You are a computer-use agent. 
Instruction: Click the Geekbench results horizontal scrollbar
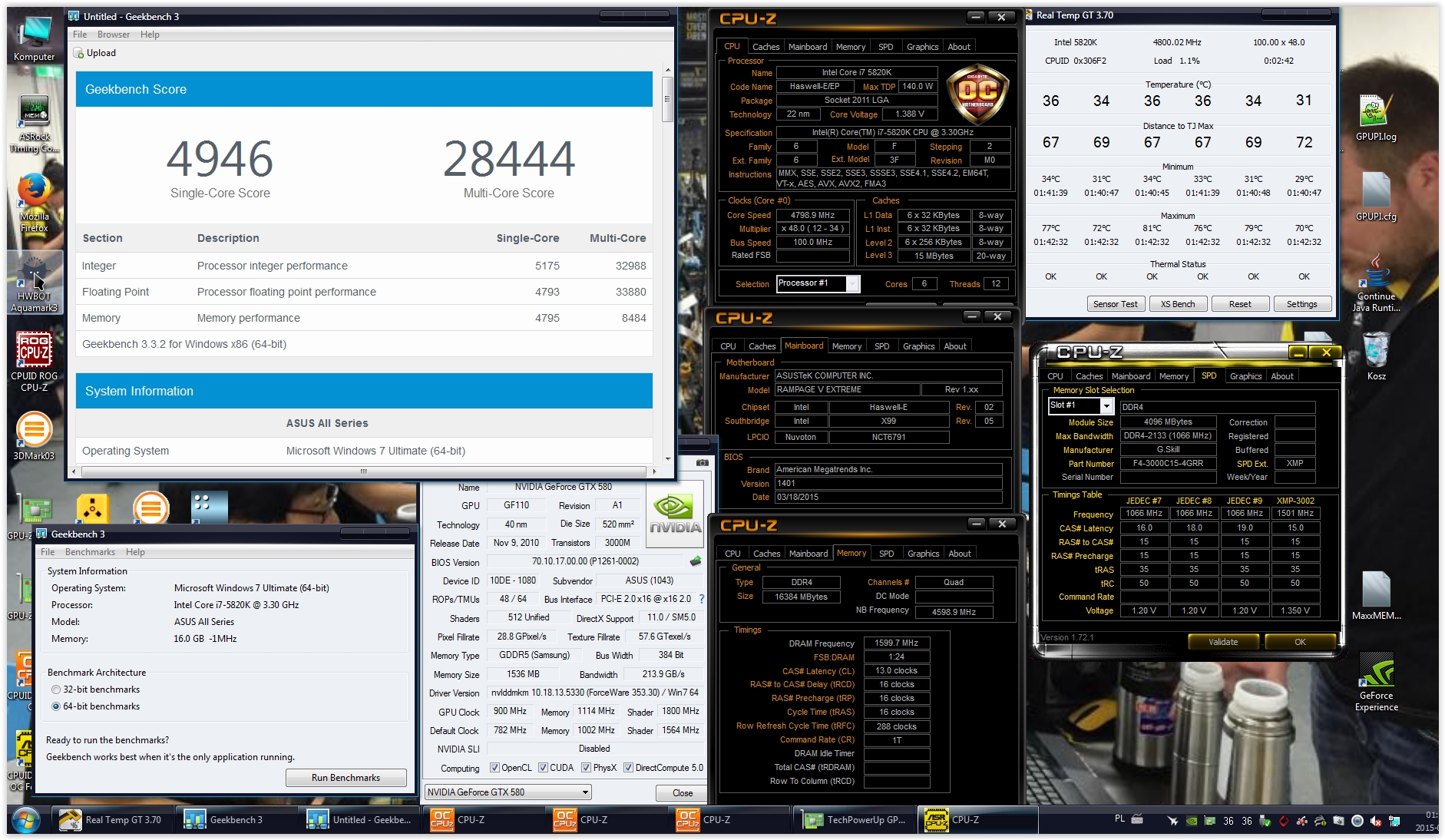point(363,471)
